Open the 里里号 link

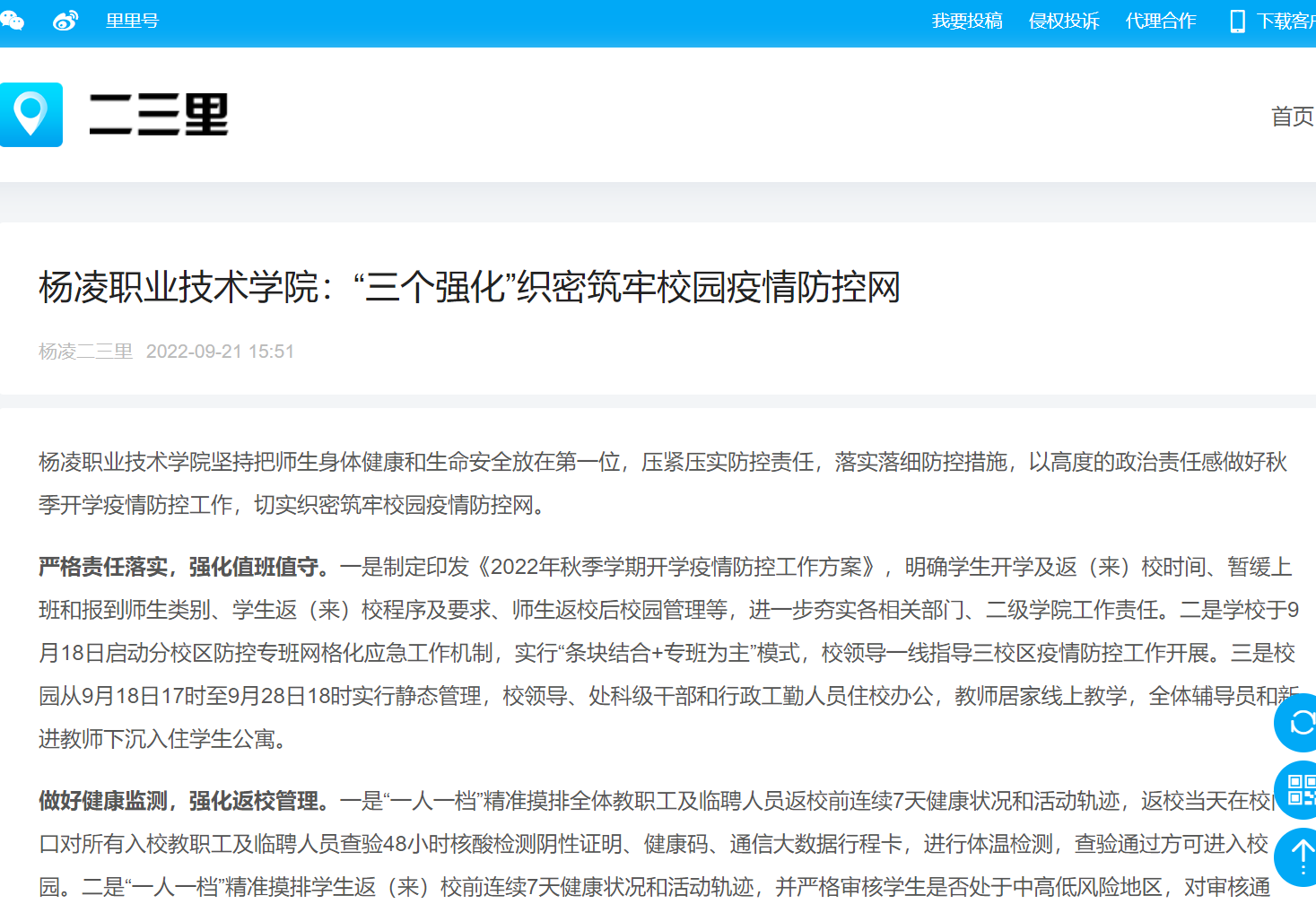click(x=132, y=21)
